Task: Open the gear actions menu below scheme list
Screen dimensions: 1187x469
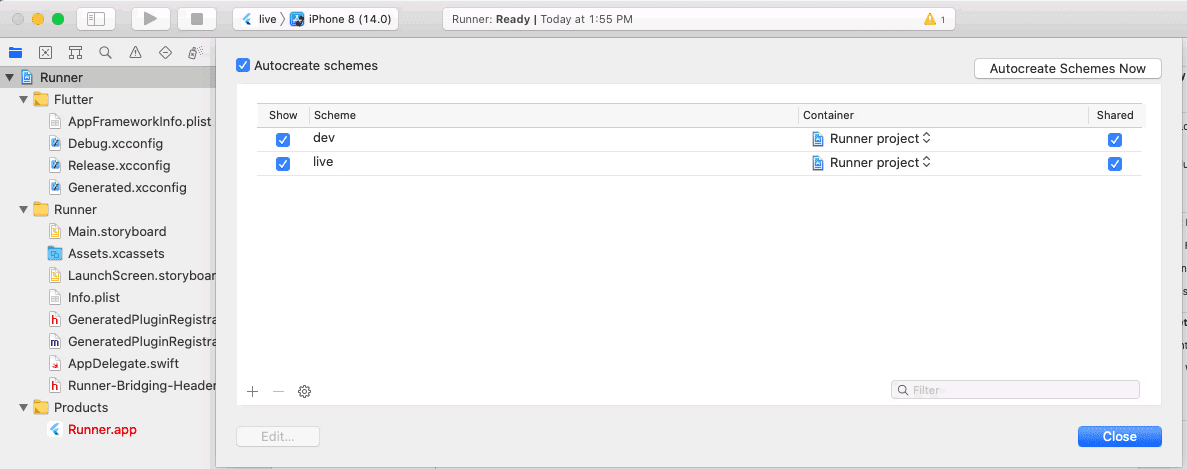Action: point(305,392)
